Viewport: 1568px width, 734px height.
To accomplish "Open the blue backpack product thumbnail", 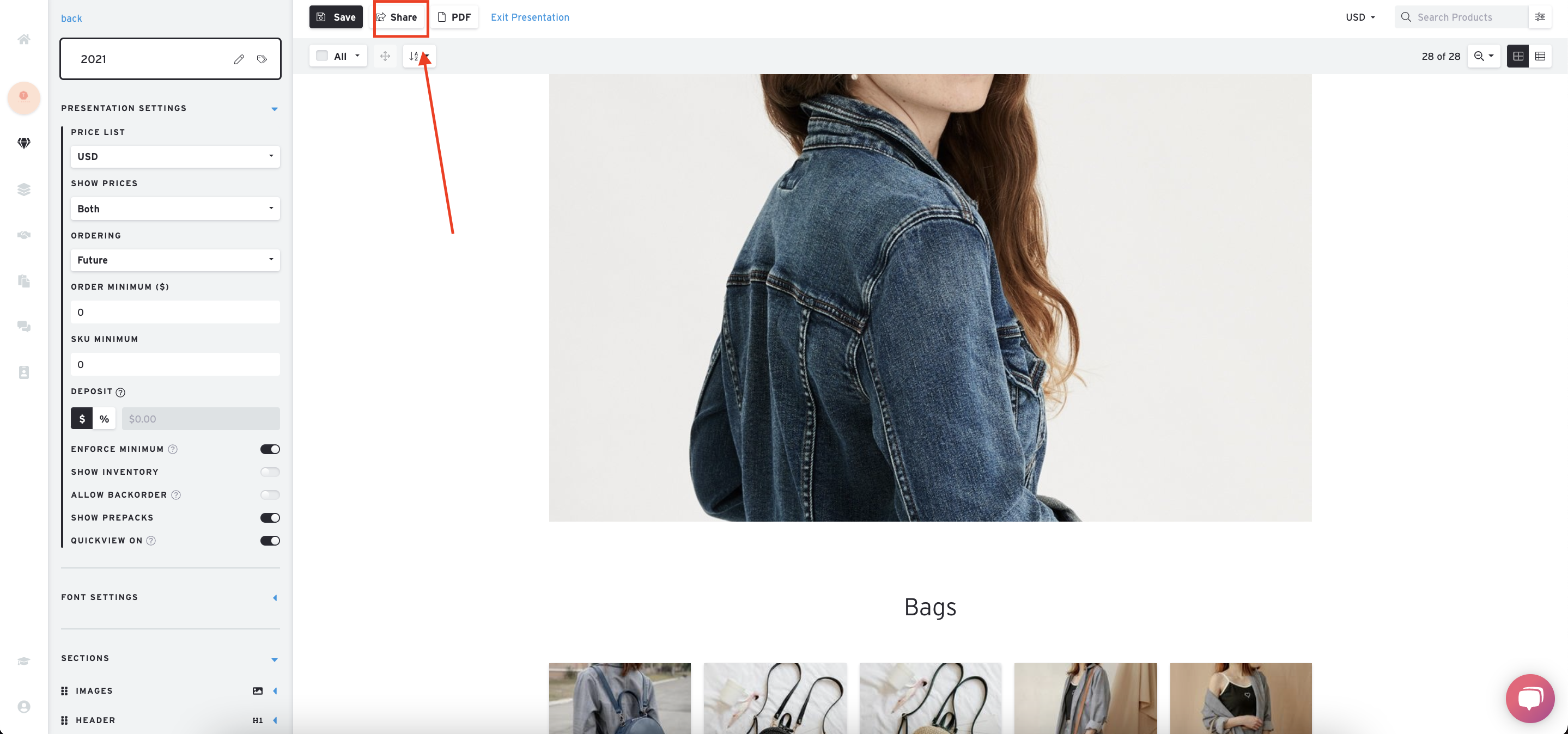I will click(x=619, y=698).
